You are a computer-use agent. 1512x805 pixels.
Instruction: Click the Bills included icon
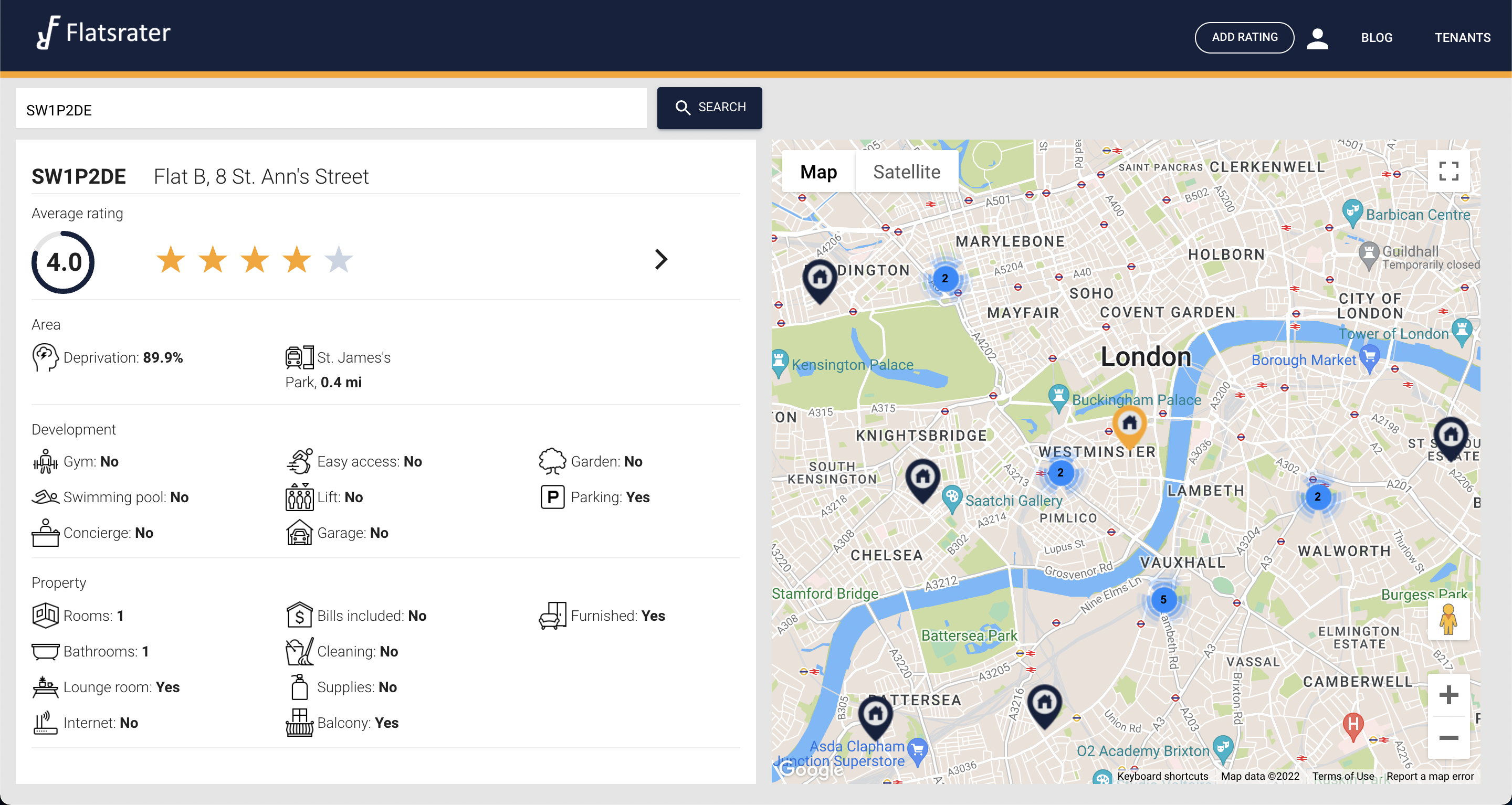pyautogui.click(x=299, y=616)
